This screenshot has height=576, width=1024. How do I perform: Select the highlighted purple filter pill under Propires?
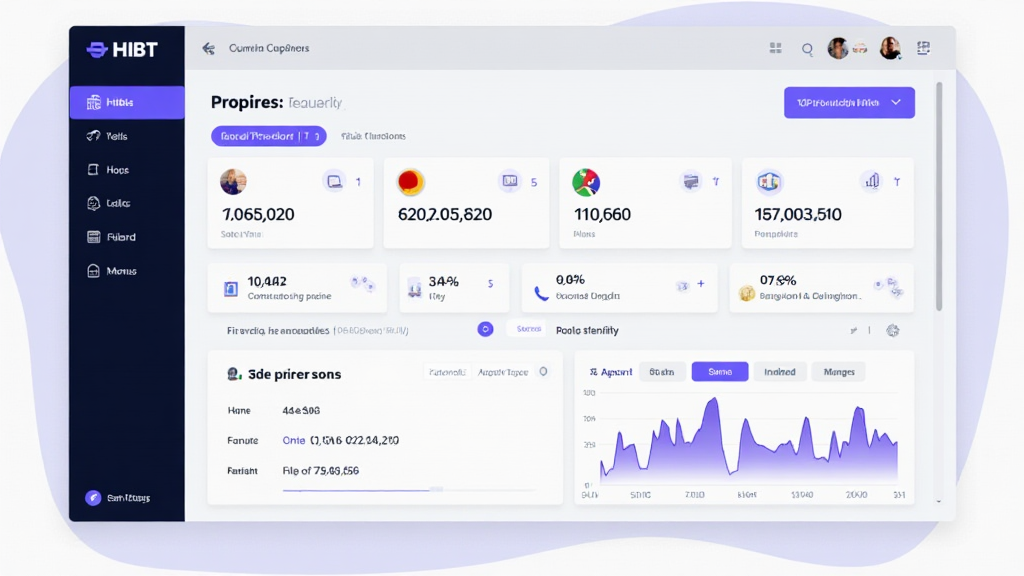click(268, 136)
